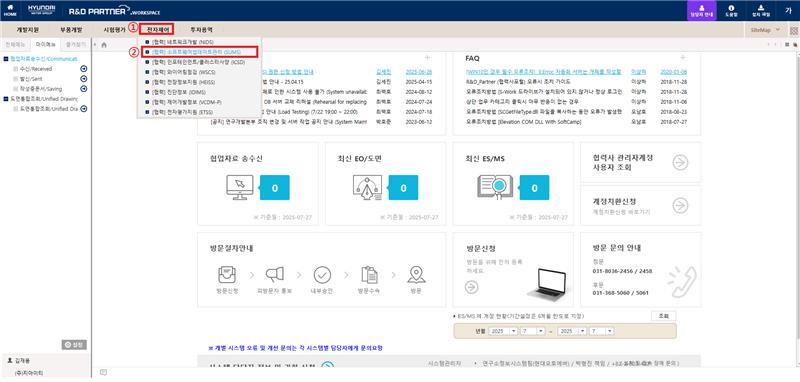Open the start year 2025 dropdown

[x=504, y=331]
